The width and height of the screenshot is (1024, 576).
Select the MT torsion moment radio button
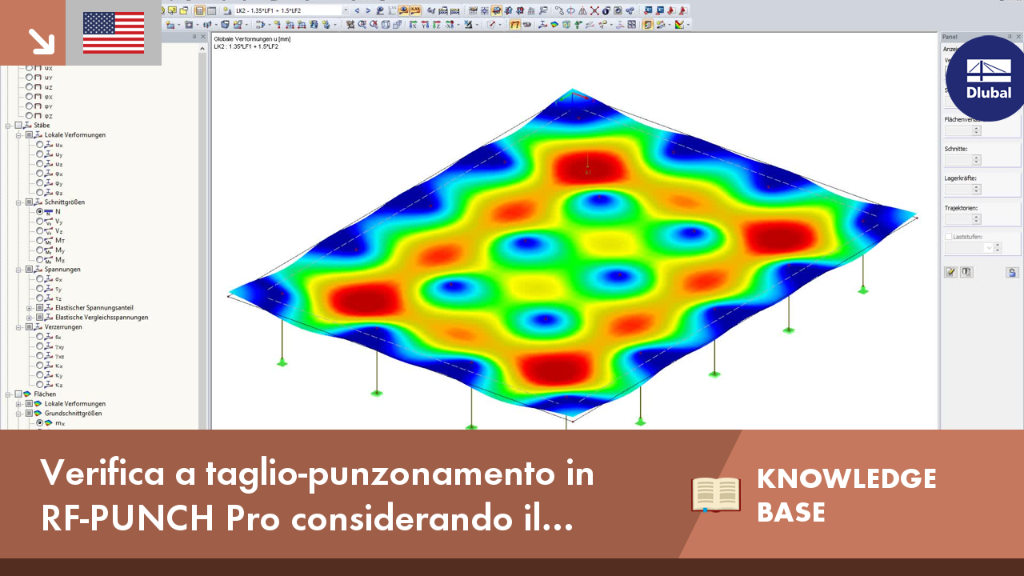40,240
